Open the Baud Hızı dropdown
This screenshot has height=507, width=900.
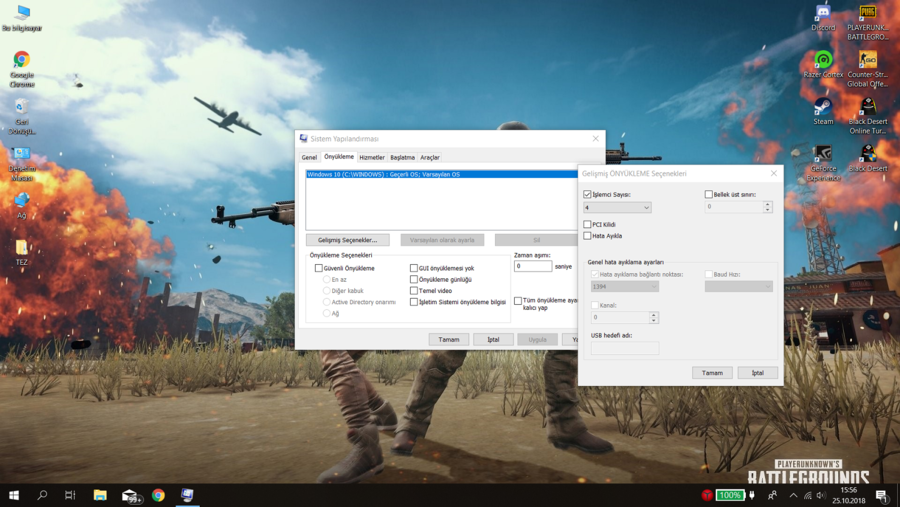point(739,286)
